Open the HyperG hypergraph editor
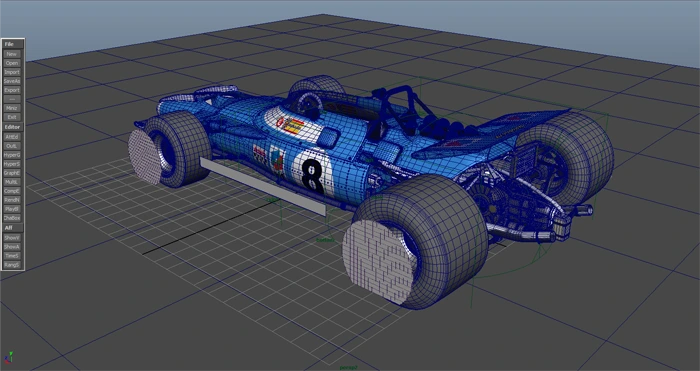The height and width of the screenshot is (371, 700). 12,155
